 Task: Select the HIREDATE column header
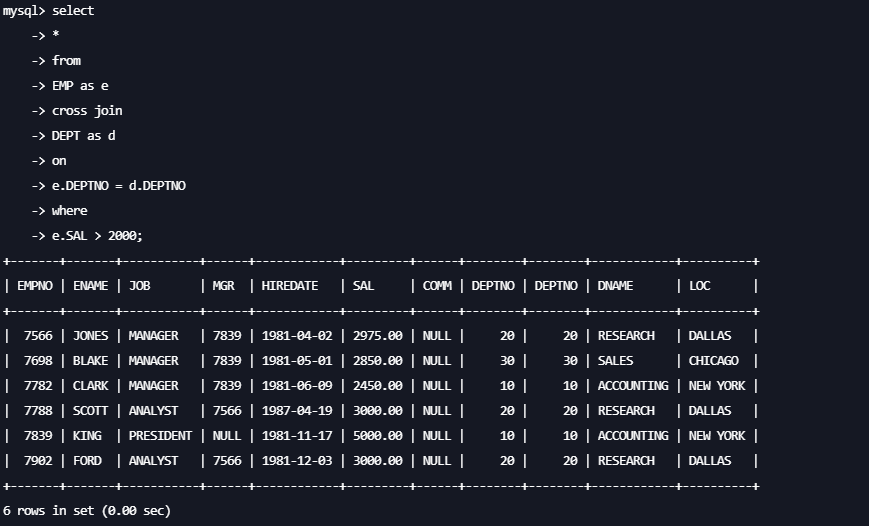tap(290, 285)
